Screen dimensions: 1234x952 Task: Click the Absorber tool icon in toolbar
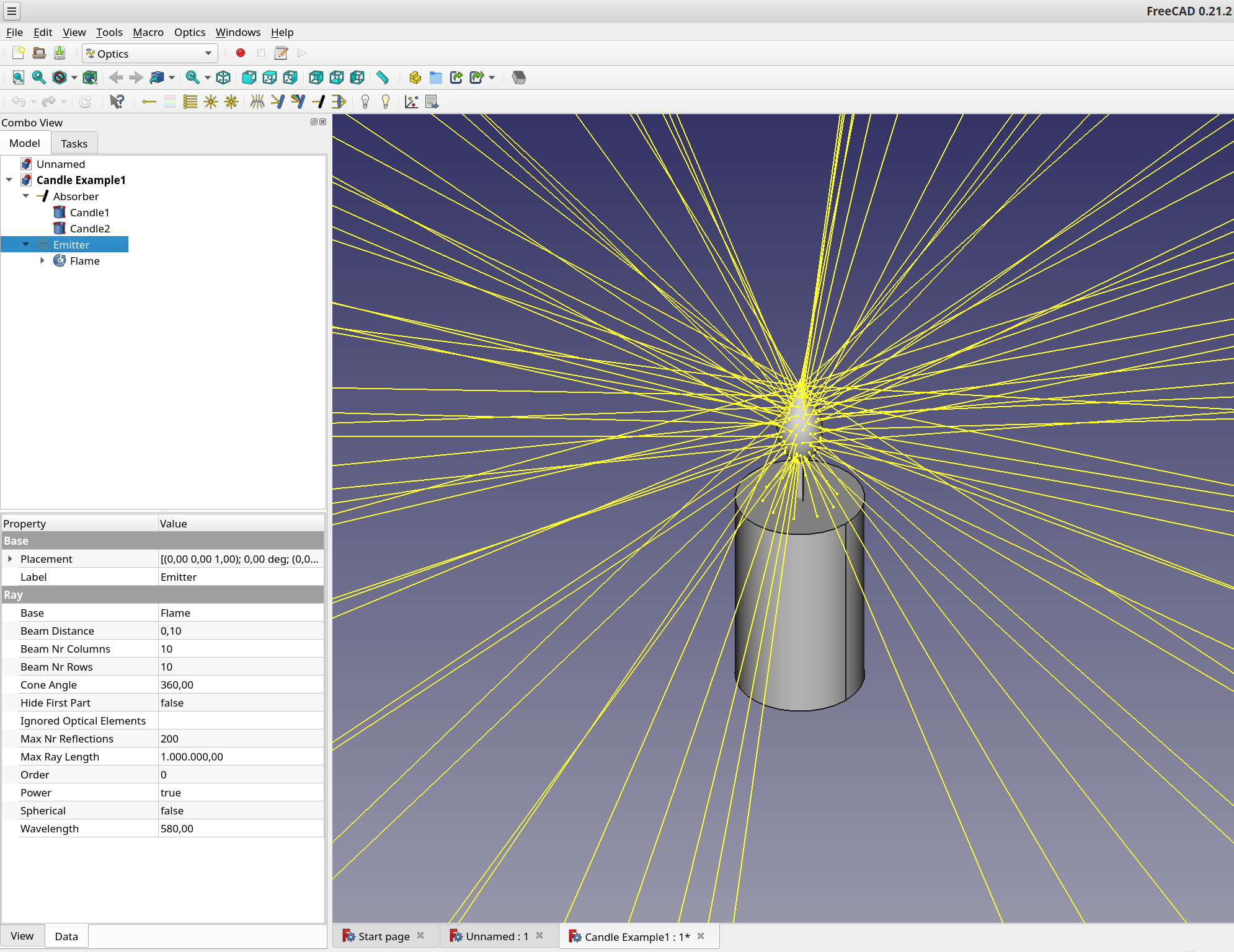(x=319, y=102)
